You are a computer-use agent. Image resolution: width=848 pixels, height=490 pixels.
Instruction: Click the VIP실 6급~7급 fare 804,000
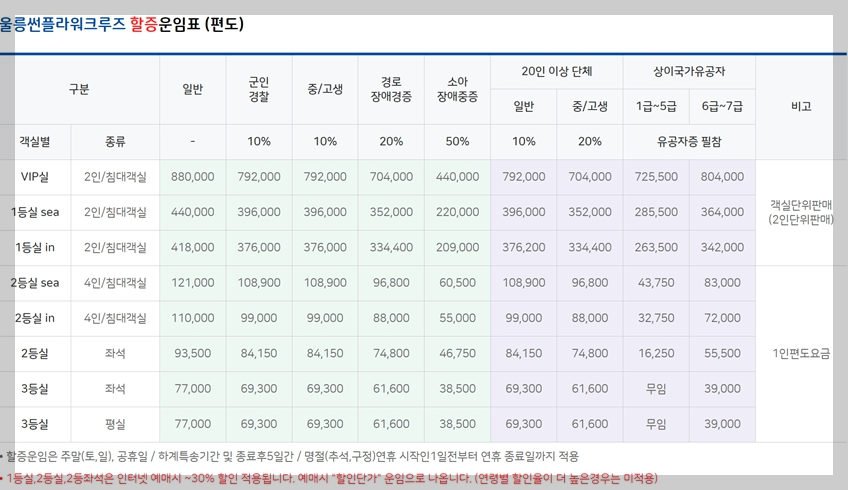[x=722, y=177]
